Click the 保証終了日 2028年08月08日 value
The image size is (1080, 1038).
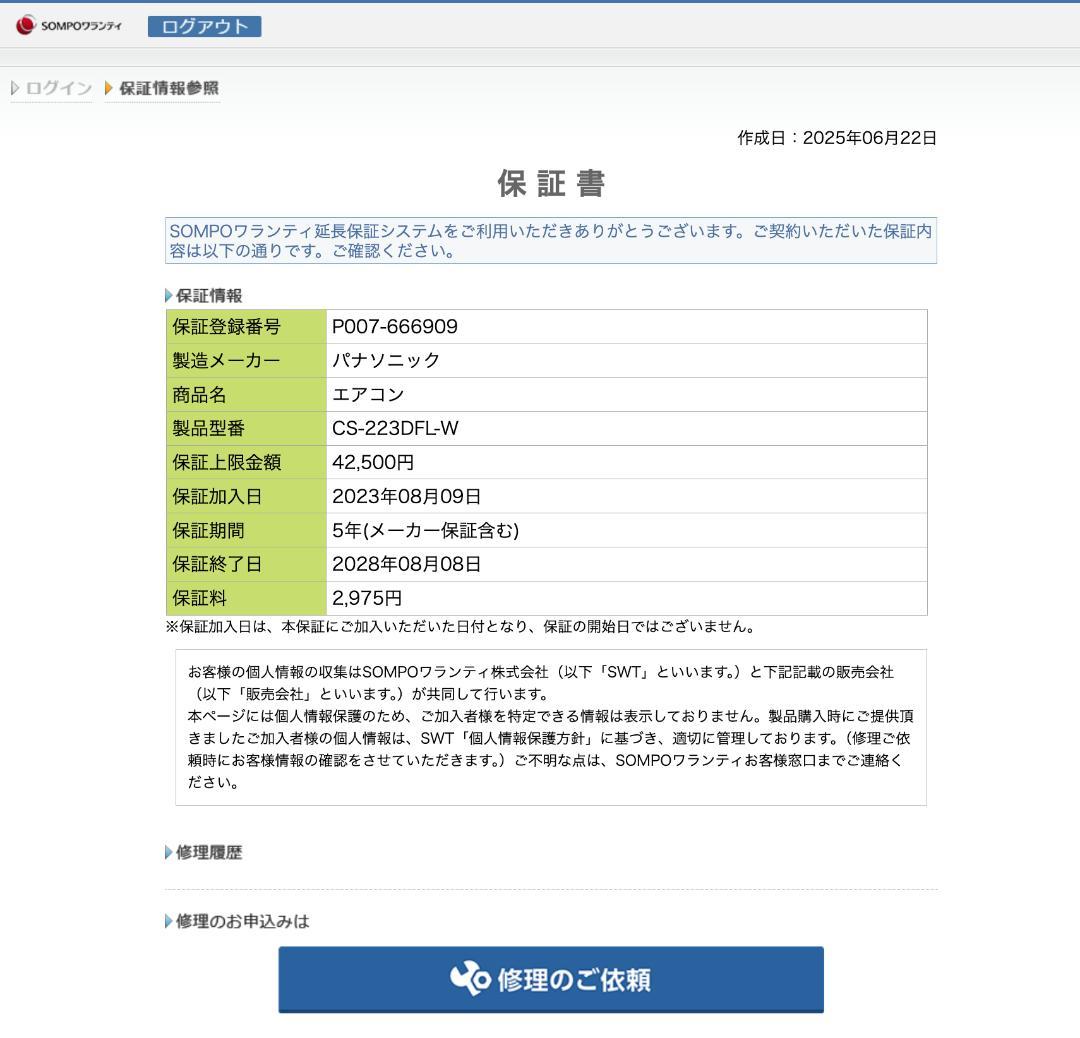(x=406, y=565)
